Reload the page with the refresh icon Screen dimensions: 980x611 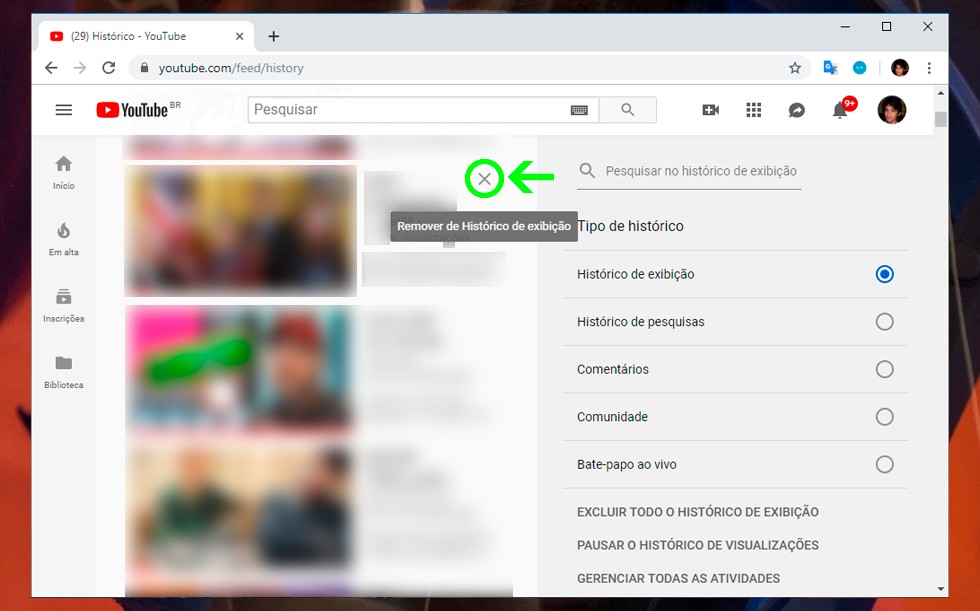click(109, 67)
